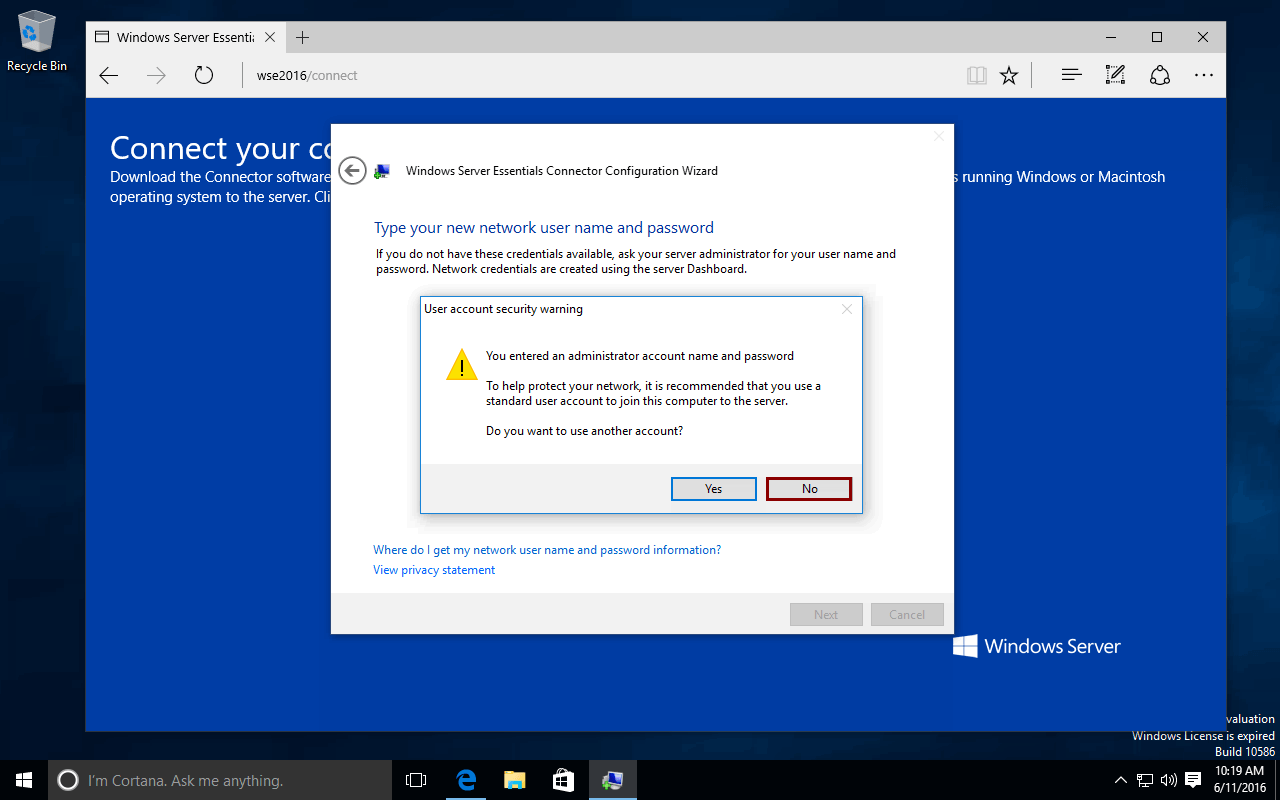
Task: Close the security warning dialog
Action: pyautogui.click(x=847, y=309)
